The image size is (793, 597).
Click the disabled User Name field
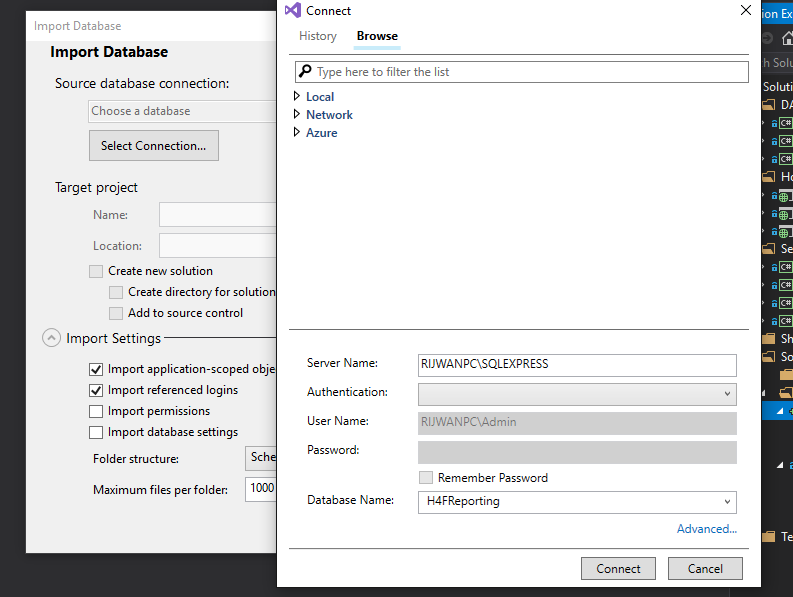coord(577,423)
